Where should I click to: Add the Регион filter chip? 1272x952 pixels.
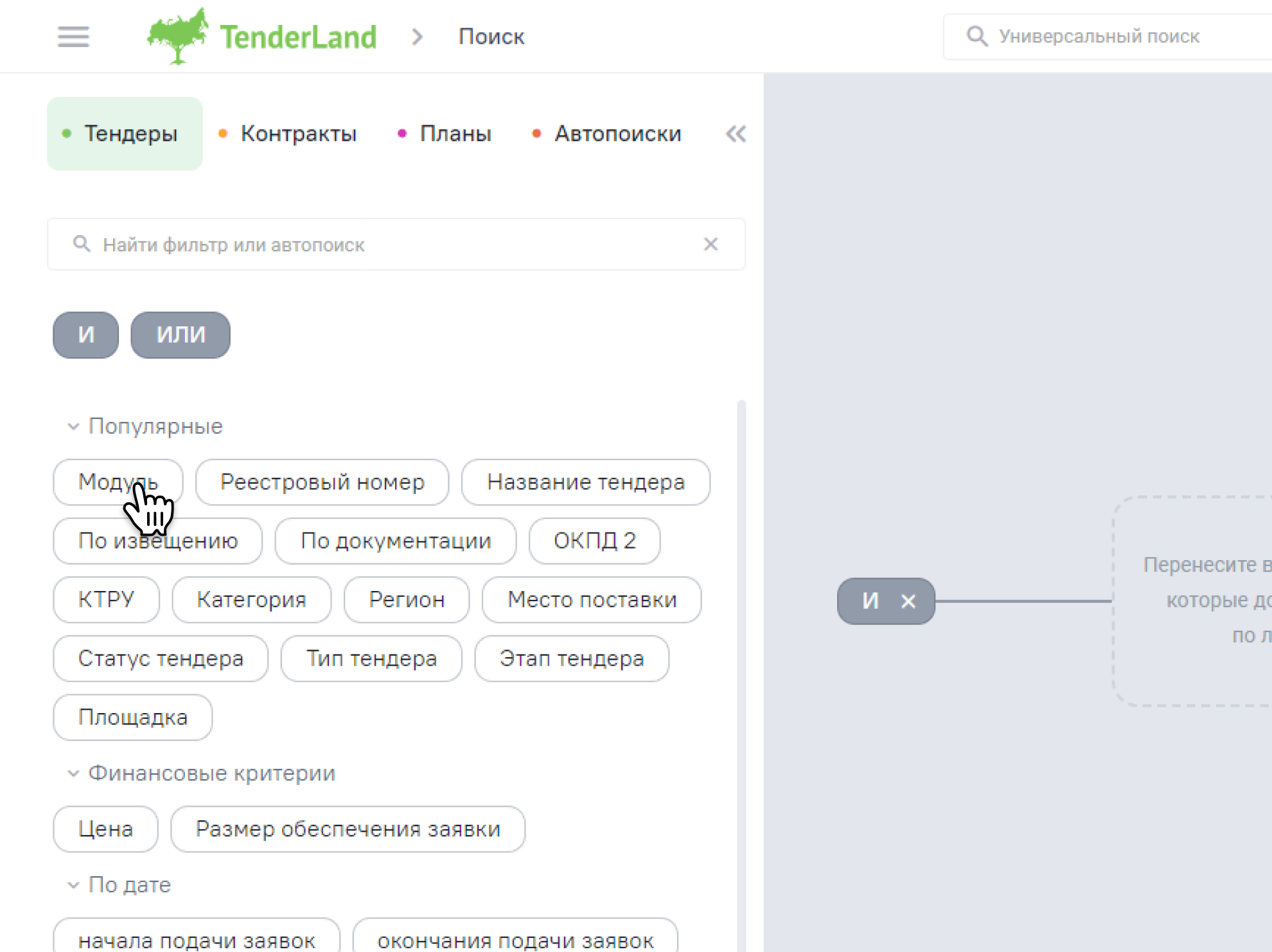[x=407, y=599]
